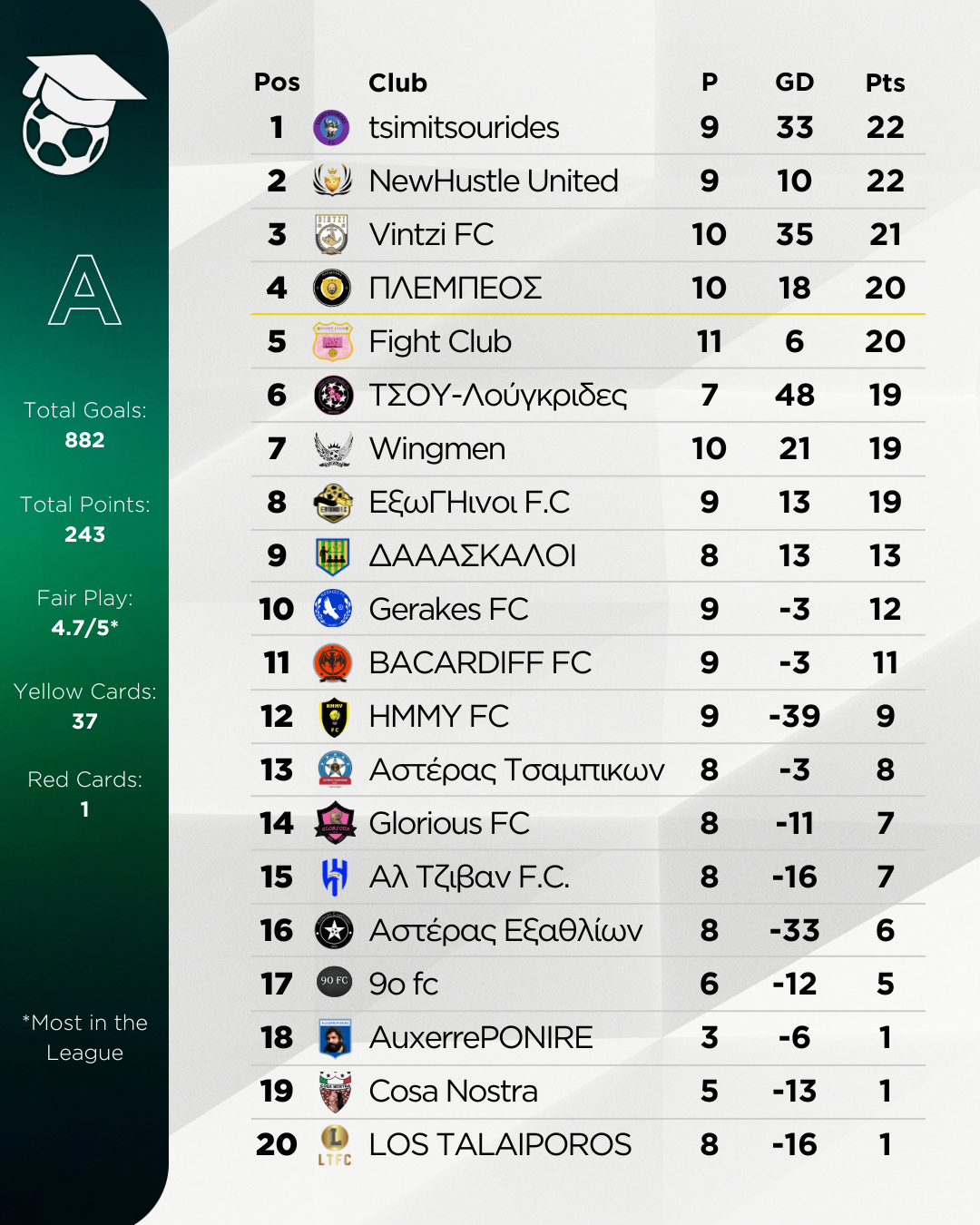
Task: Click the Gerakes FC blue badge
Action: click(x=332, y=609)
